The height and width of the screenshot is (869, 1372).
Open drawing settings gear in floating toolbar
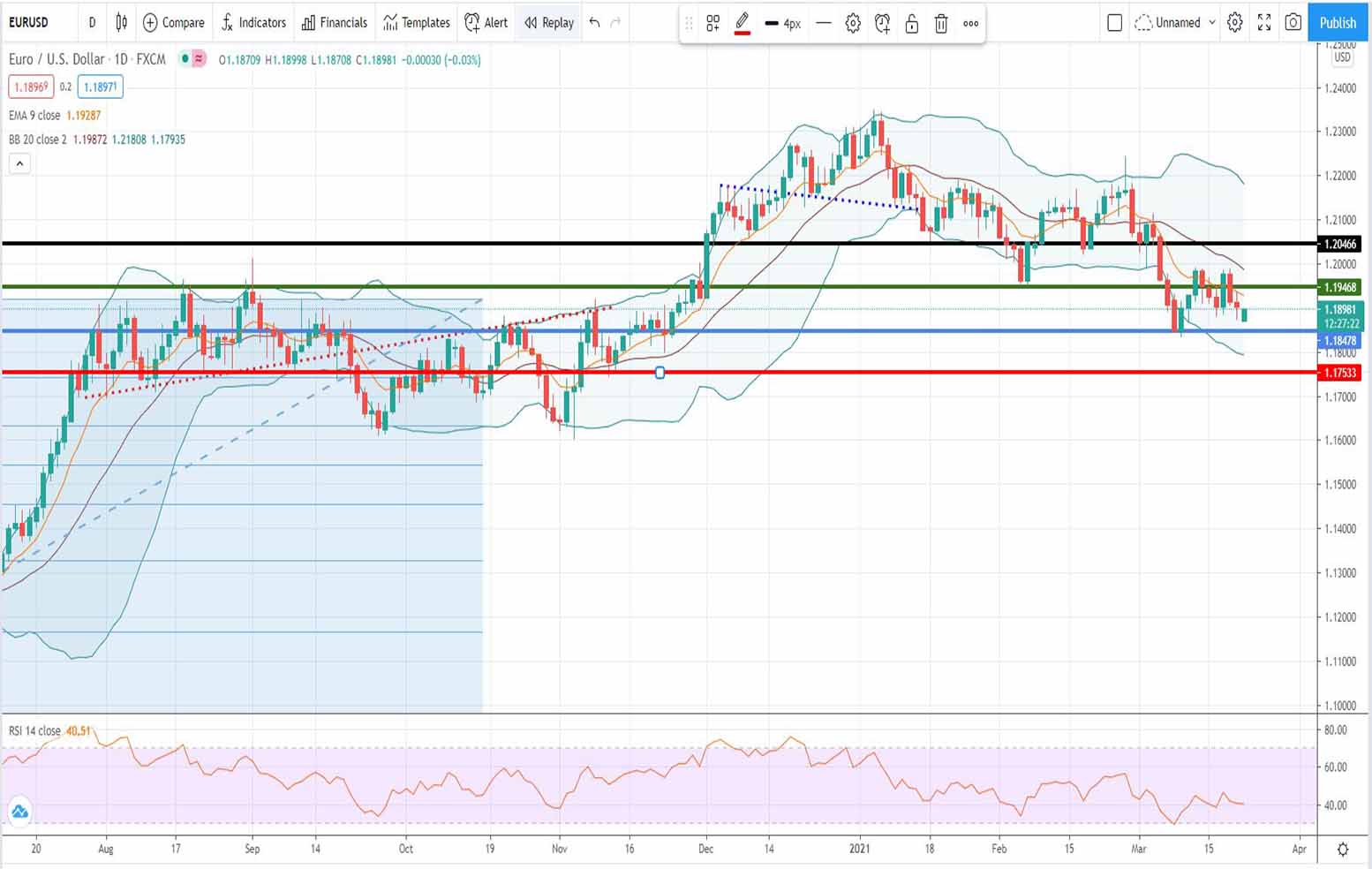pyautogui.click(x=853, y=24)
